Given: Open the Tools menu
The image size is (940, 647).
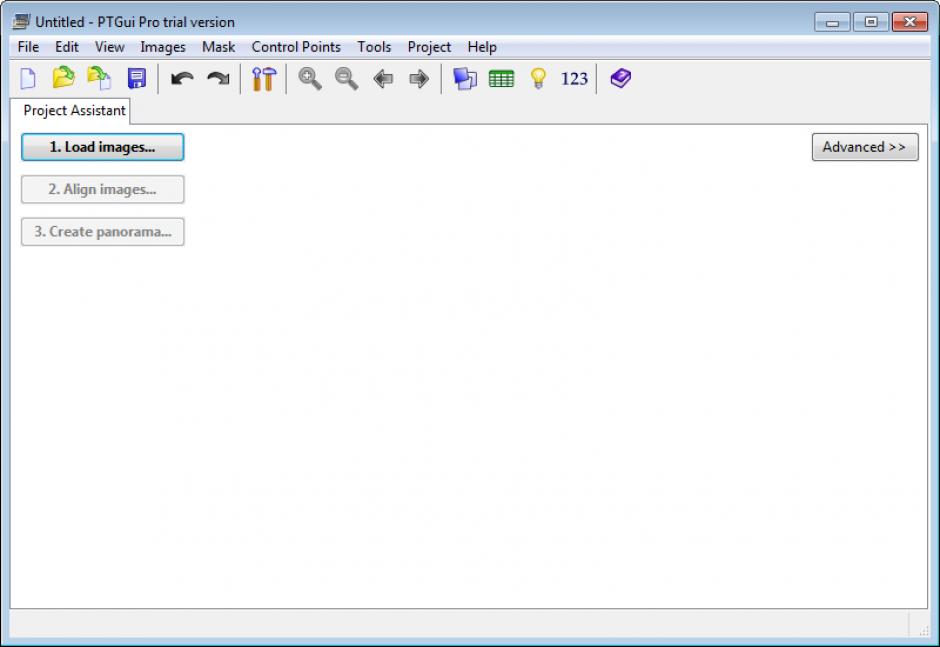Looking at the screenshot, I should pyautogui.click(x=374, y=47).
